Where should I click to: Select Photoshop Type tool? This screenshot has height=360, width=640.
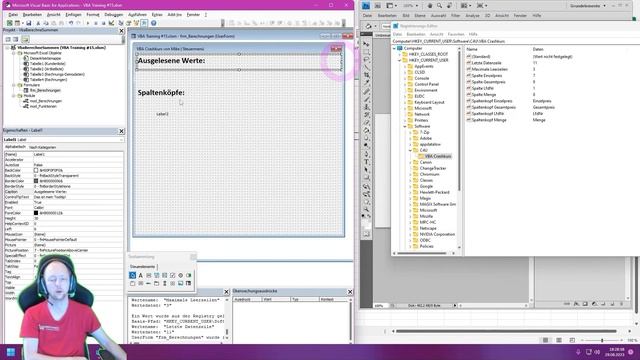pos(367,162)
